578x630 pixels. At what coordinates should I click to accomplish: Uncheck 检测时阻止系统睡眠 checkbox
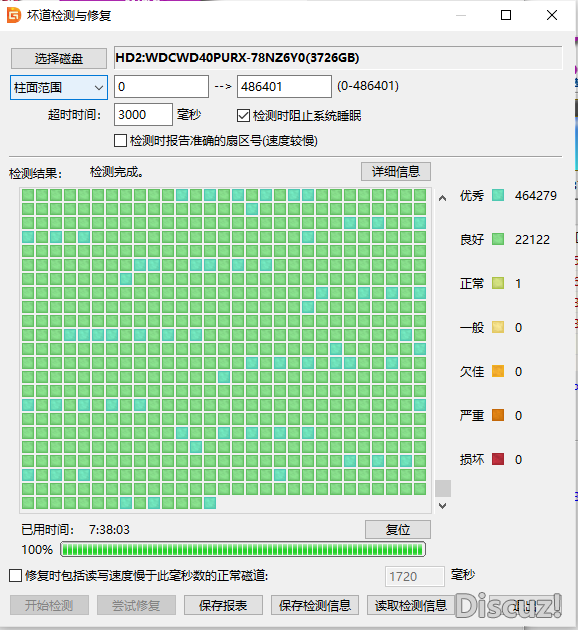(x=243, y=116)
